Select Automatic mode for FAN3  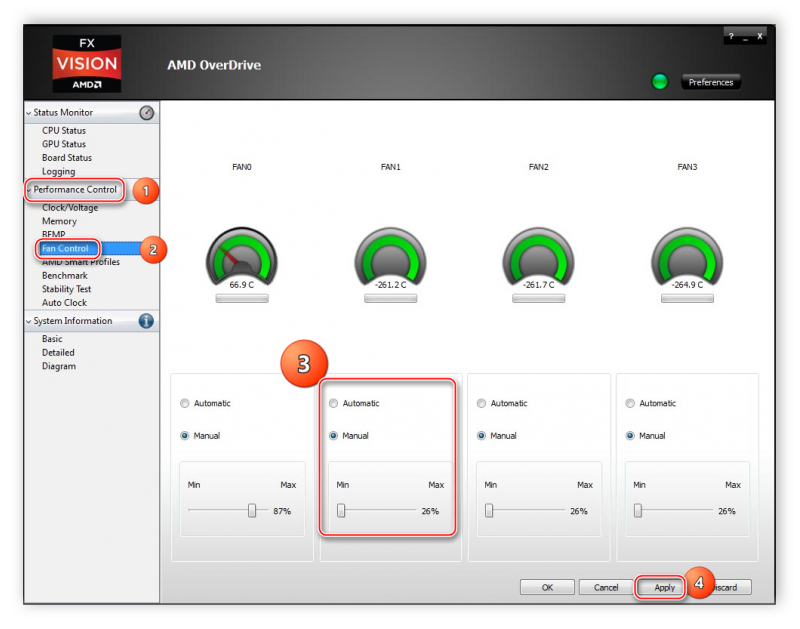(630, 404)
